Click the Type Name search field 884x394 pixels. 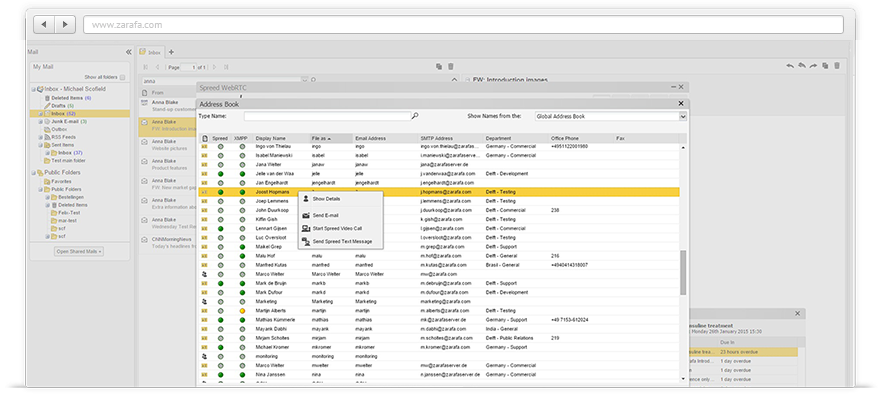click(x=327, y=116)
